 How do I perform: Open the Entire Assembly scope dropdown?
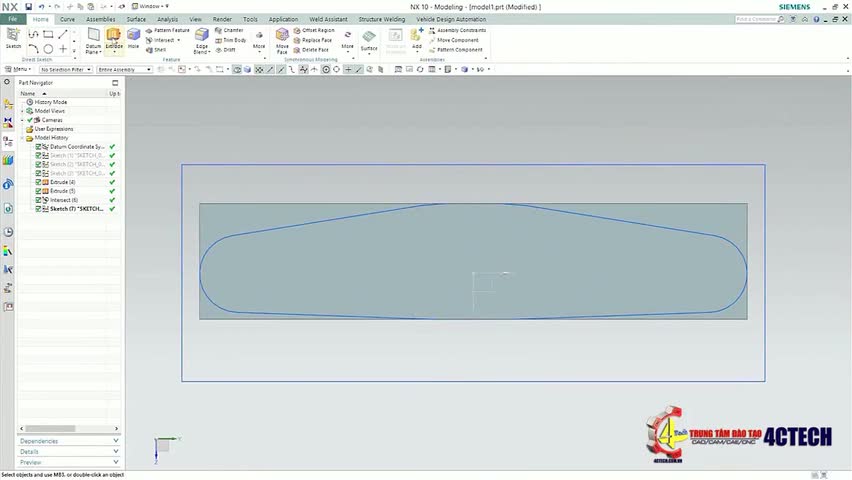pyautogui.click(x=124, y=70)
